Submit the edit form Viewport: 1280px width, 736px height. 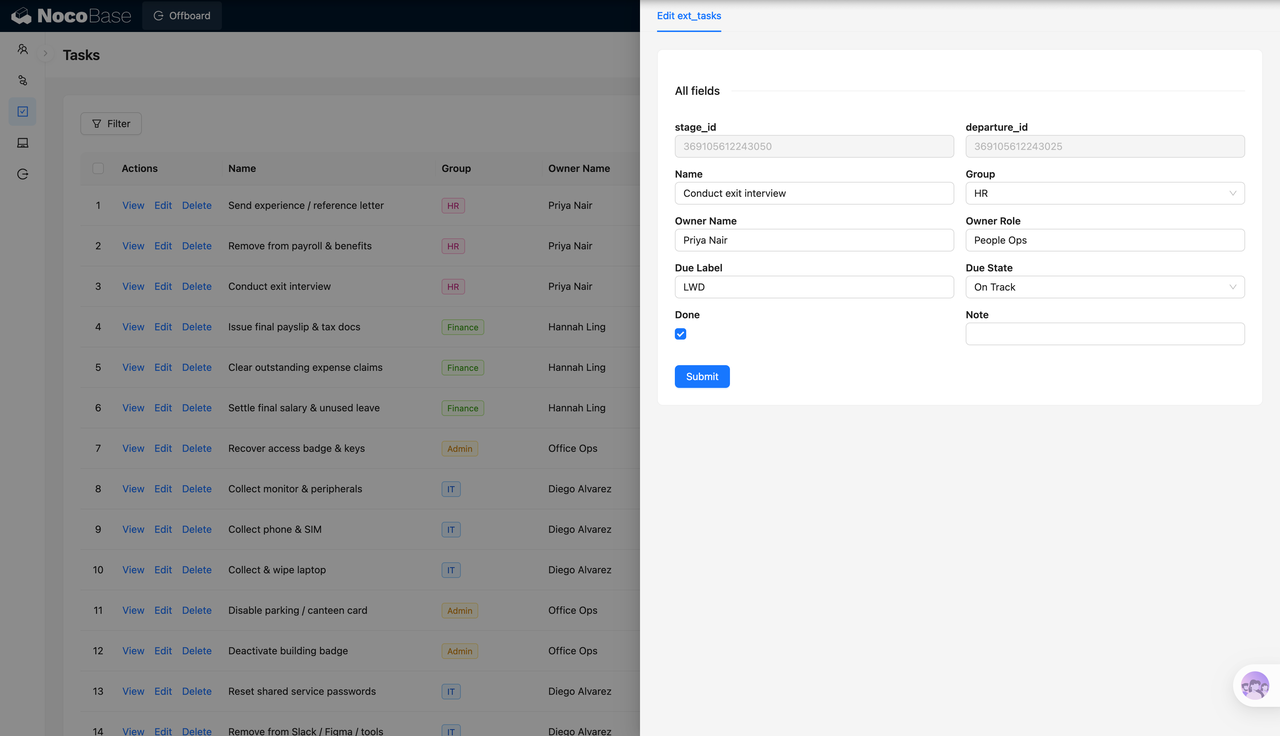[702, 376]
